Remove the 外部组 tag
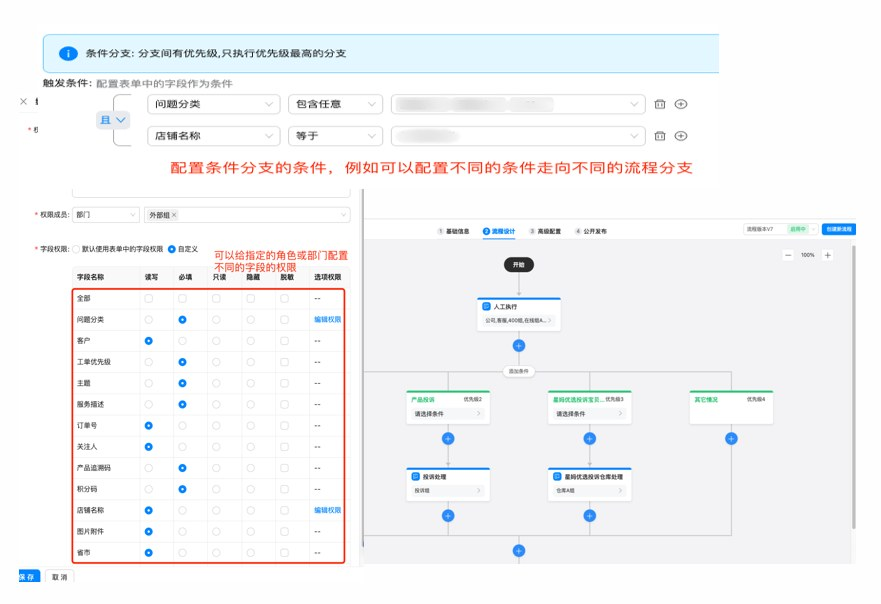Image resolution: width=881 pixels, height=604 pixels. [174, 215]
